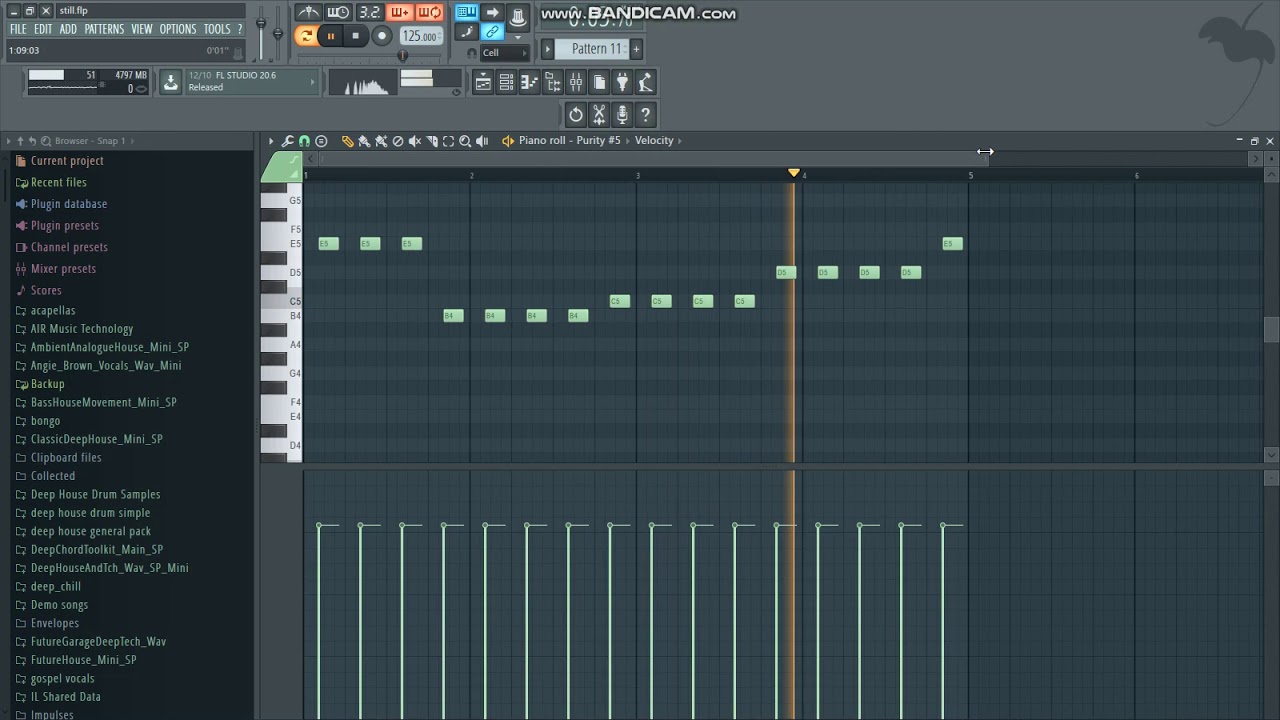Select the Draw pencil tool in piano roll
This screenshot has width=1280, height=720.
click(x=347, y=141)
